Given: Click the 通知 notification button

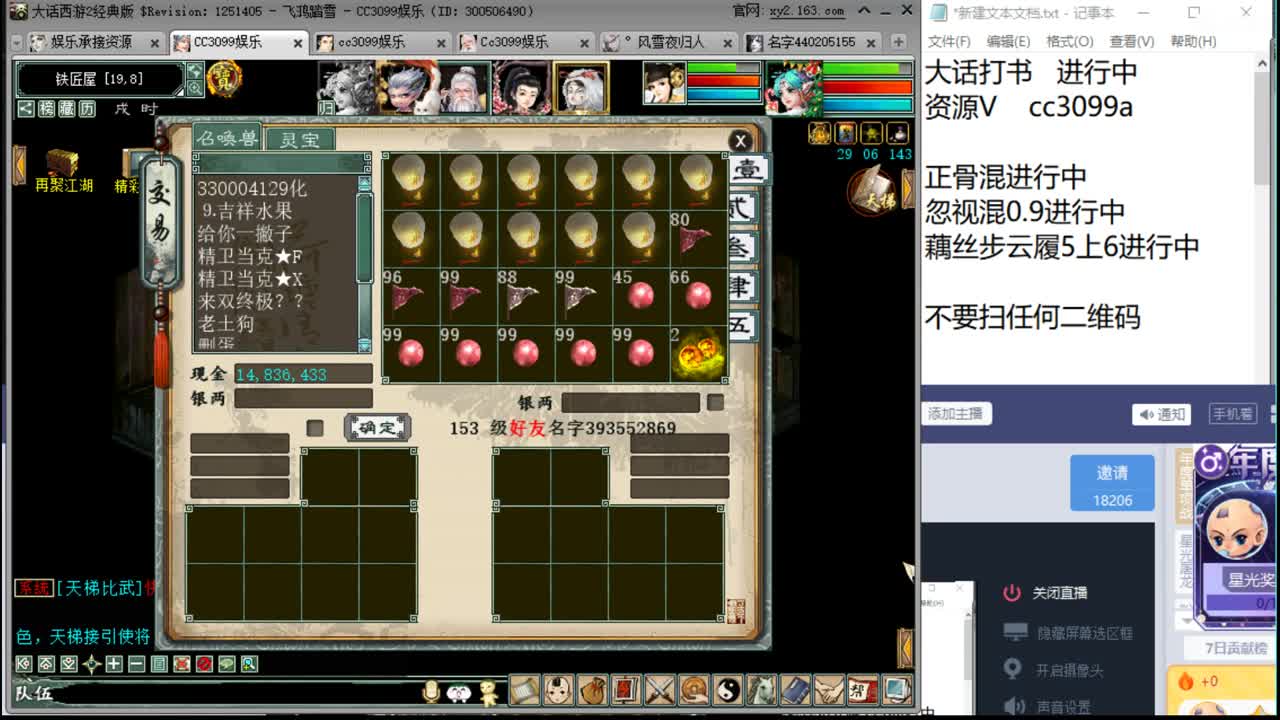Looking at the screenshot, I should 1161,414.
